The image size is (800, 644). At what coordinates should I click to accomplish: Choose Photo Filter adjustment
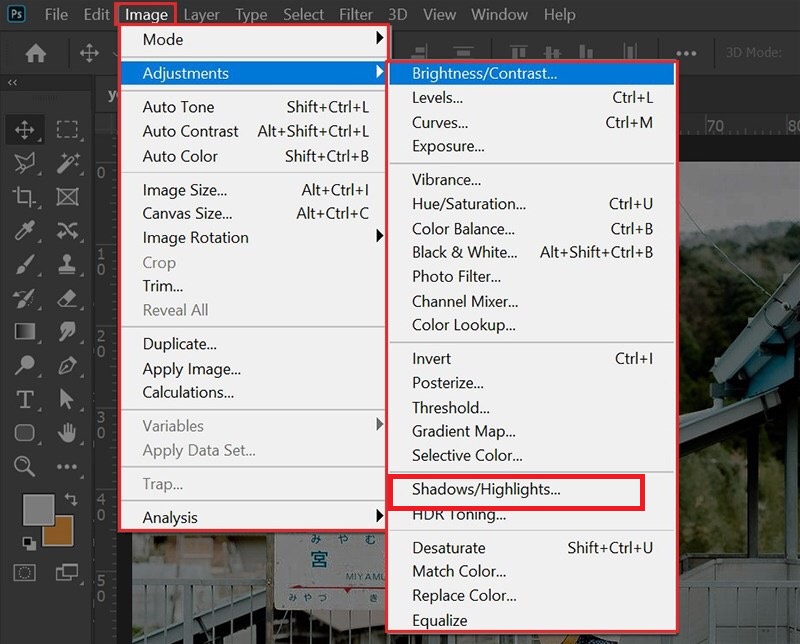[532, 276]
